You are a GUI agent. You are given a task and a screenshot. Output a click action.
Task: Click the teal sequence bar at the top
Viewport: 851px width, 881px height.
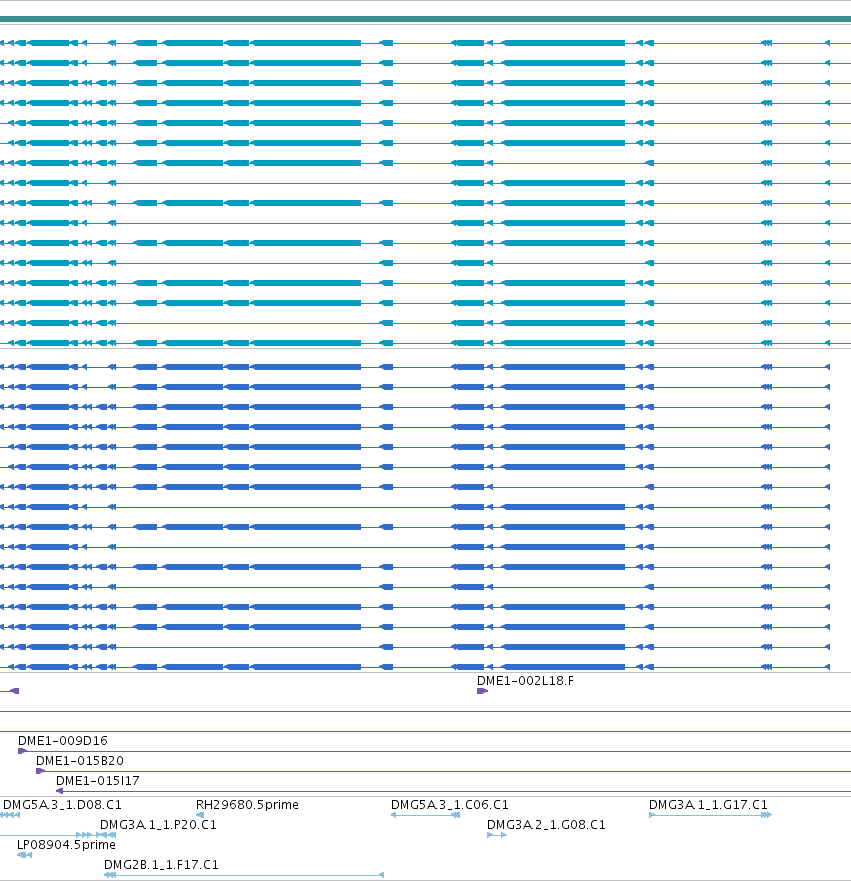click(425, 19)
